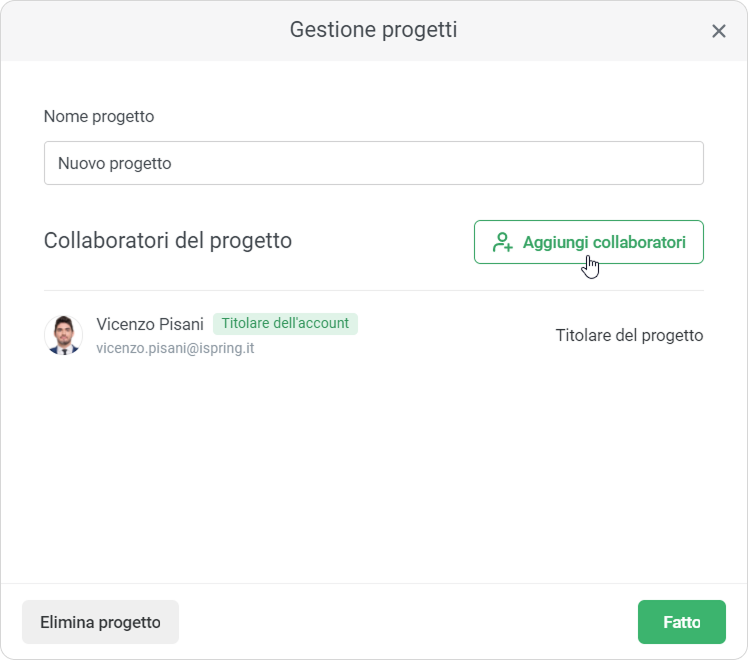The height and width of the screenshot is (660, 748).
Task: Click the Elimina progetto button
Action: 100,622
